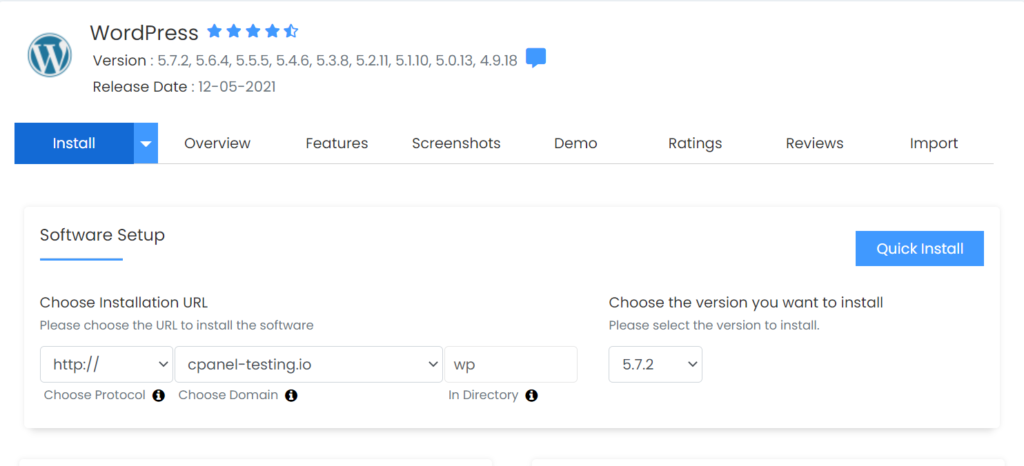Open the 5.7.2 version dropdown
The image size is (1024, 466).
(x=656, y=364)
